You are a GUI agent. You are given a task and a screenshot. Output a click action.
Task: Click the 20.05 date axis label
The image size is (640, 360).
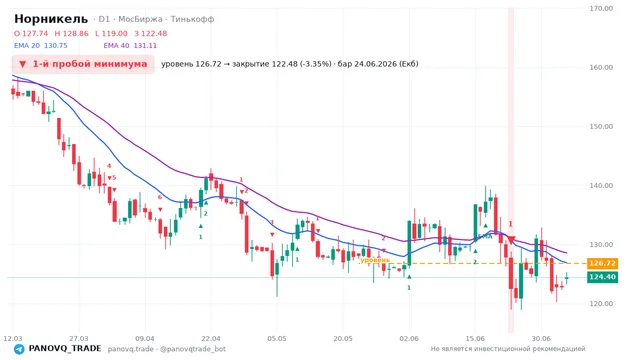point(343,338)
